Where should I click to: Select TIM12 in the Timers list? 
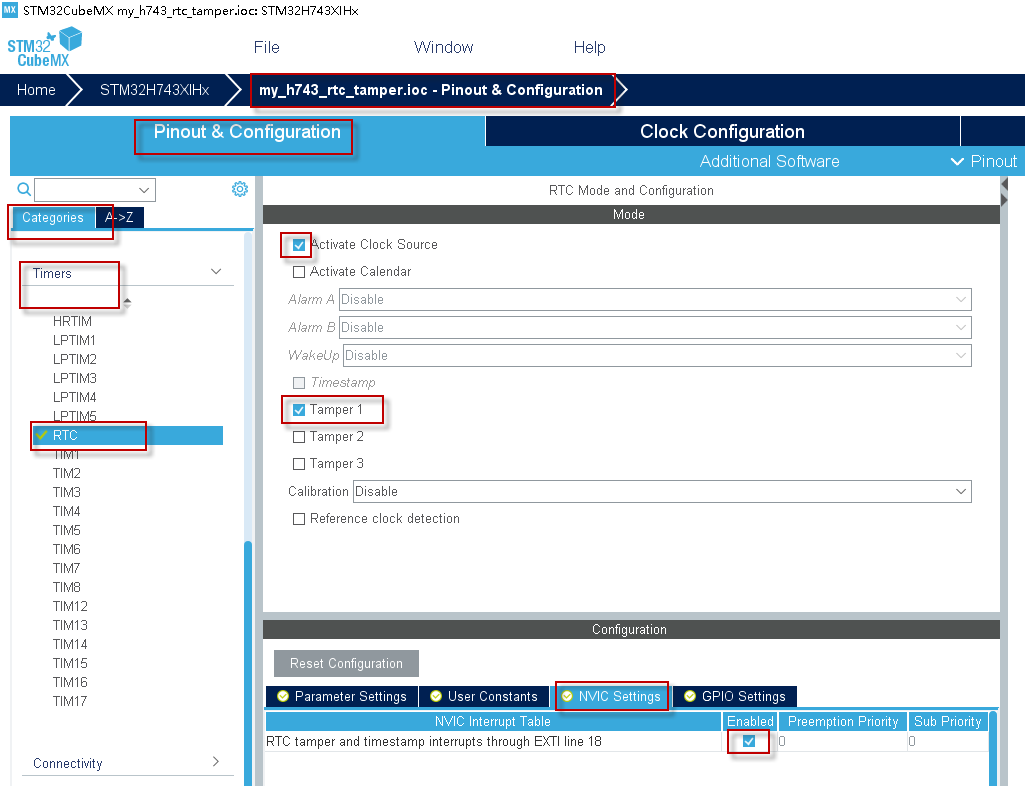pyautogui.click(x=70, y=606)
